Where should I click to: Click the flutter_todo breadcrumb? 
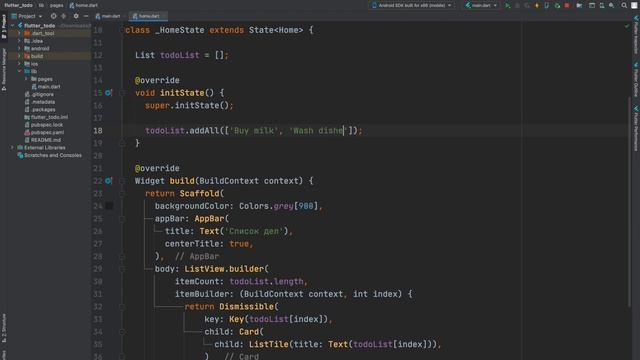coord(18,6)
